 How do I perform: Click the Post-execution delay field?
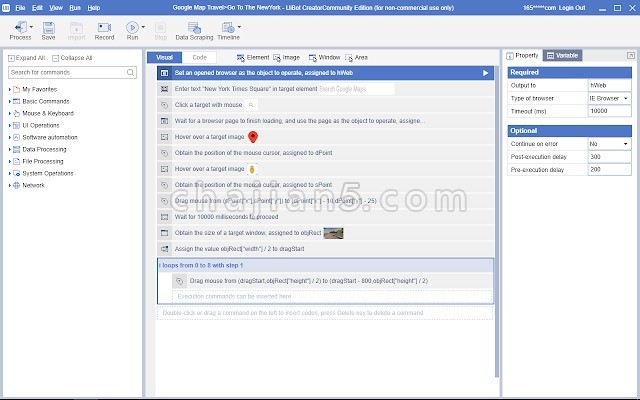(609, 157)
